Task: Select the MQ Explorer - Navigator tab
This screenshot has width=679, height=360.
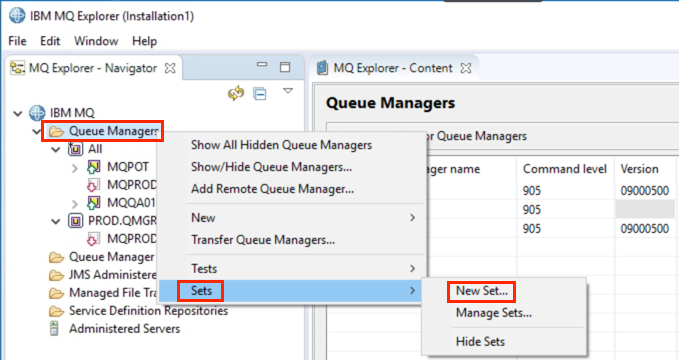Action: pos(93,68)
